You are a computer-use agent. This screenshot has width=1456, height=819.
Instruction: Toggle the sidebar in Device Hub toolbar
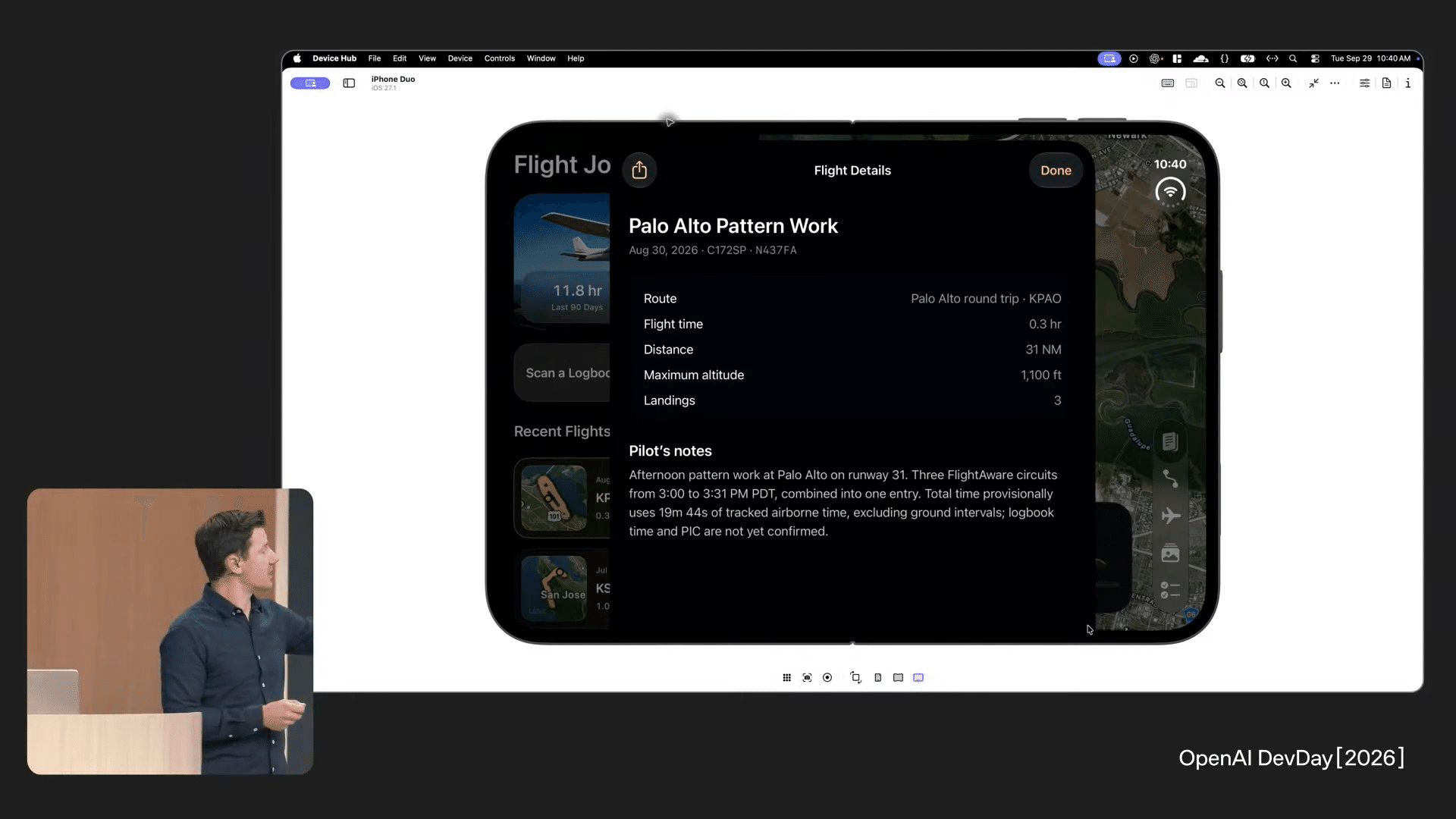349,83
